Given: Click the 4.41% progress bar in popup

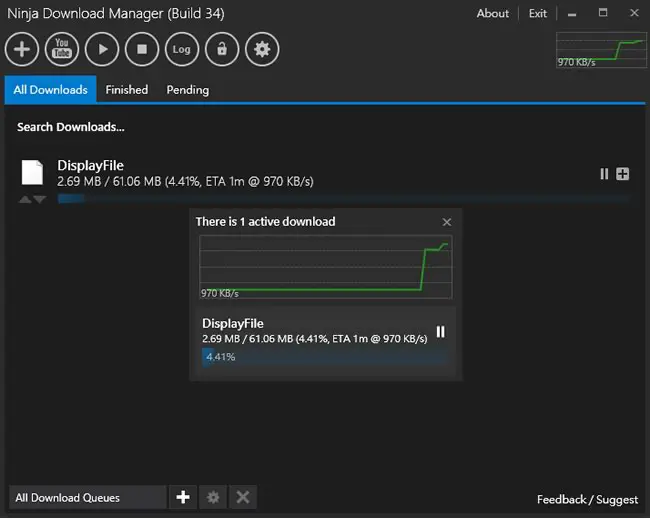Looking at the screenshot, I should point(325,357).
